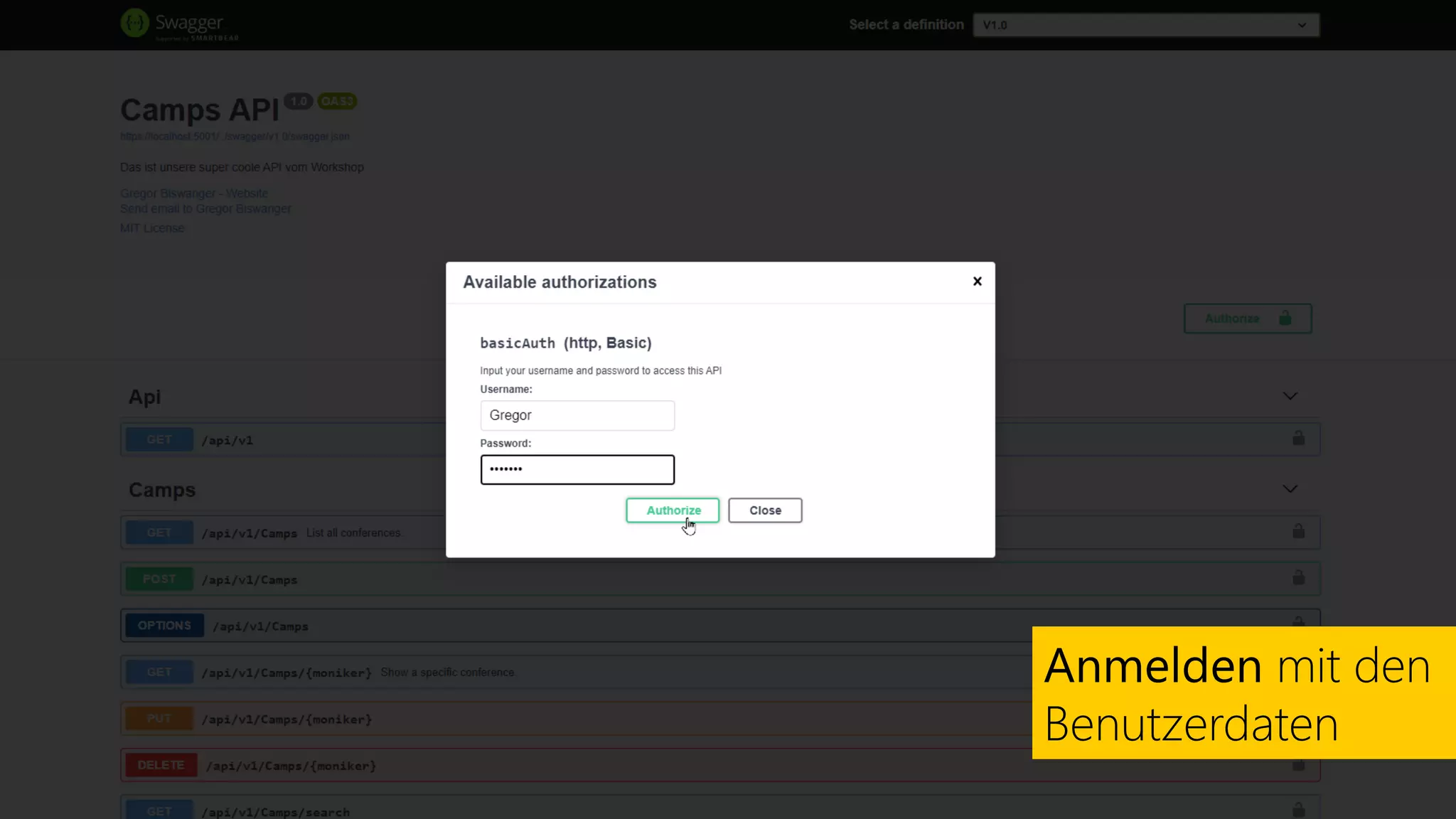
Task: Click the 1.0 version badge
Action: 299,101
